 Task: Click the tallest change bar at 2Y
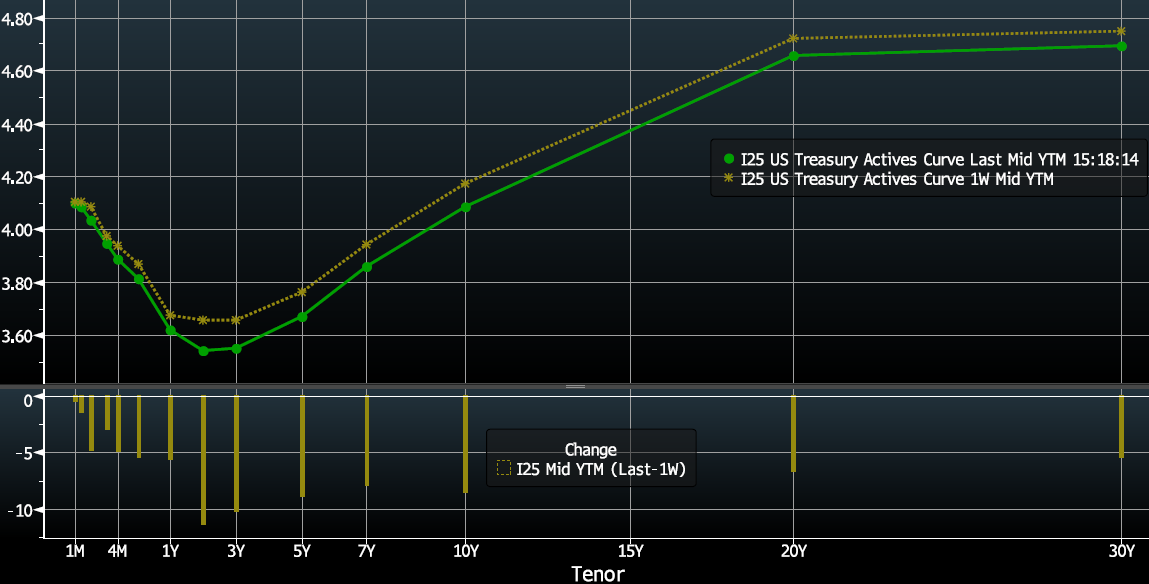click(x=204, y=458)
